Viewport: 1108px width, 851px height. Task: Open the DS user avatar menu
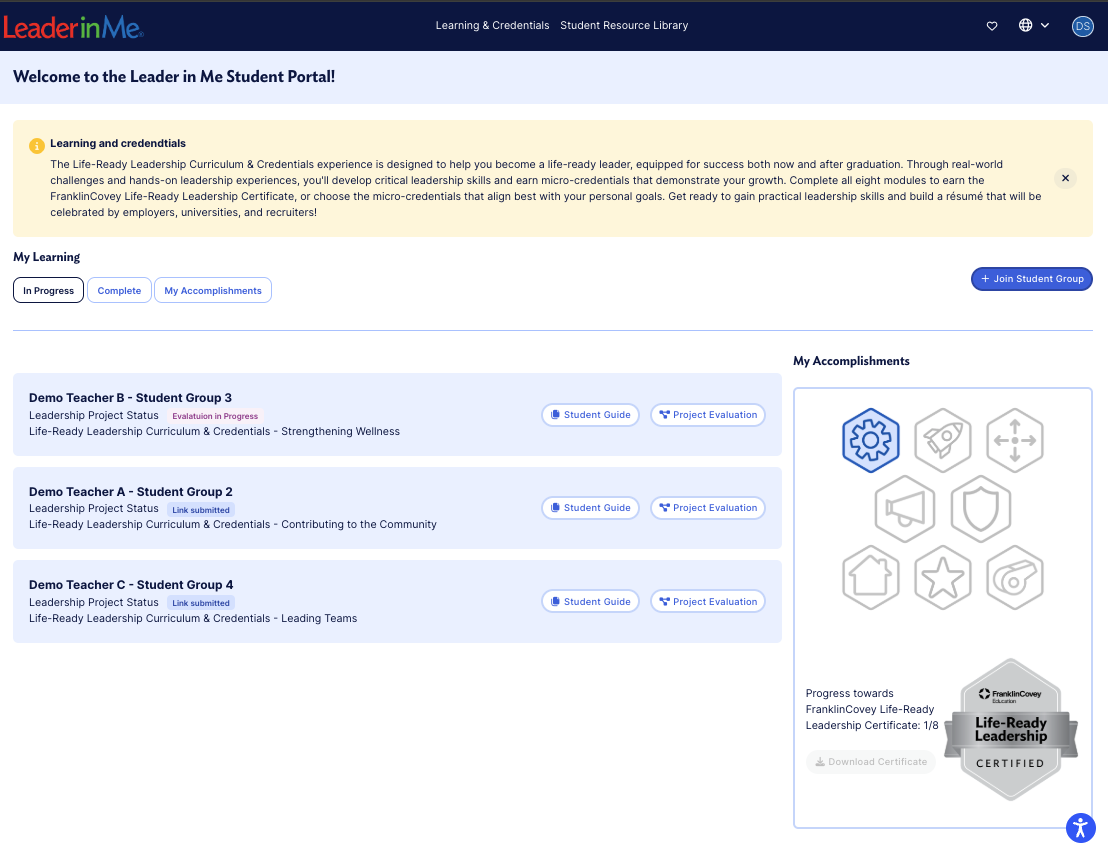point(1082,26)
